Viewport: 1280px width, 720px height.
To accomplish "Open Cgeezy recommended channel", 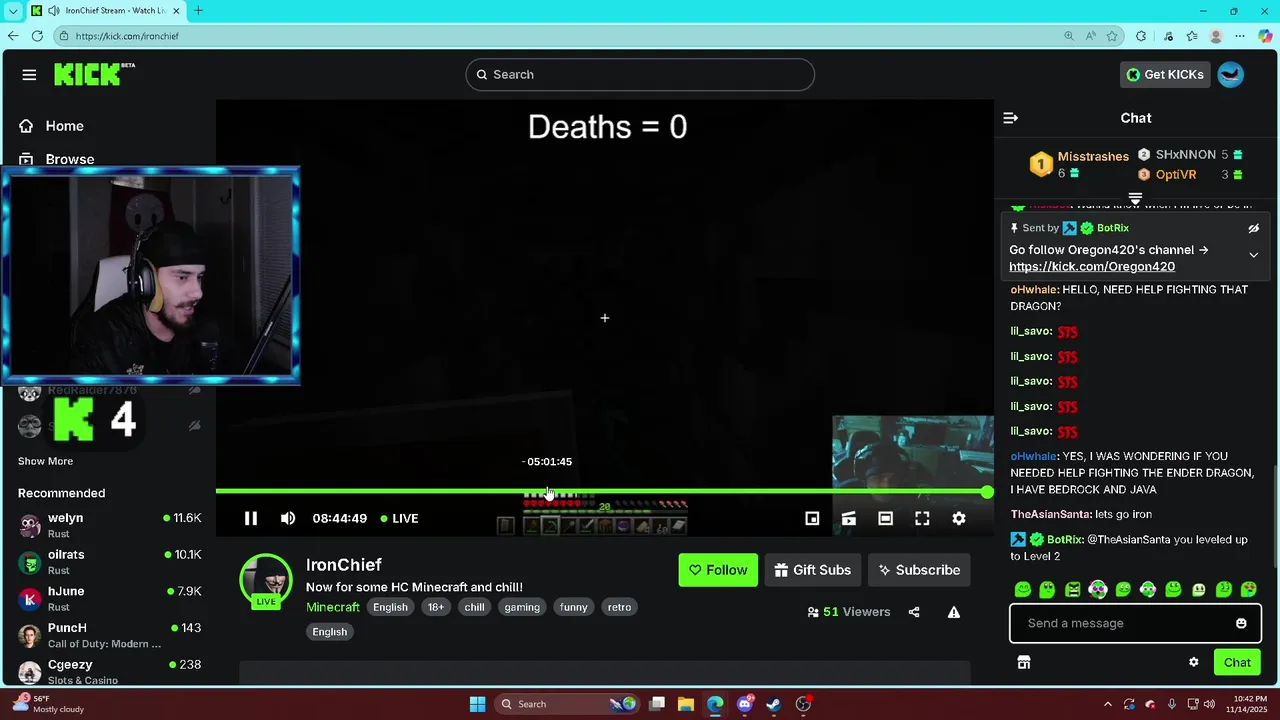I will [108, 671].
